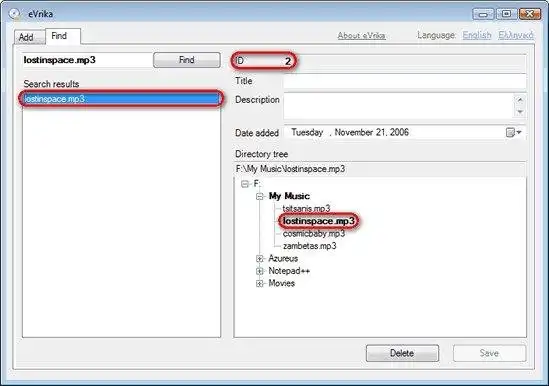
Task: Select the Notepad++ folder label
Action: pyautogui.click(x=289, y=271)
